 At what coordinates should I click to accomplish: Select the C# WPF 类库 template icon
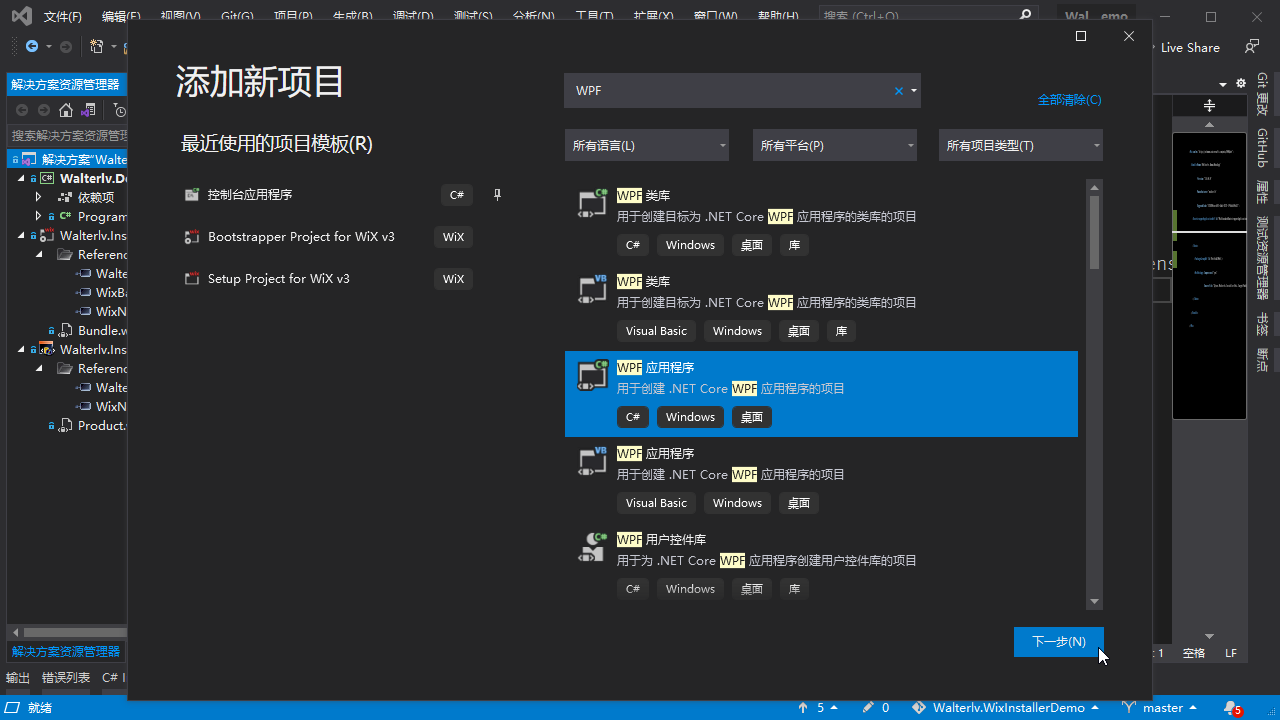(x=592, y=203)
